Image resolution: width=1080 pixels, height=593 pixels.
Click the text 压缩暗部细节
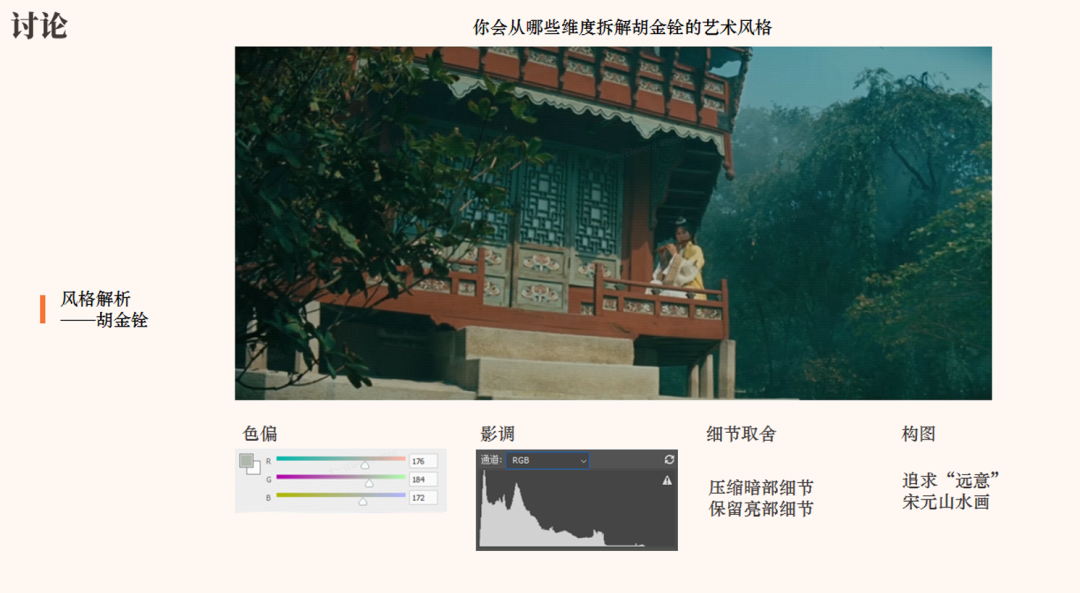[x=761, y=488]
